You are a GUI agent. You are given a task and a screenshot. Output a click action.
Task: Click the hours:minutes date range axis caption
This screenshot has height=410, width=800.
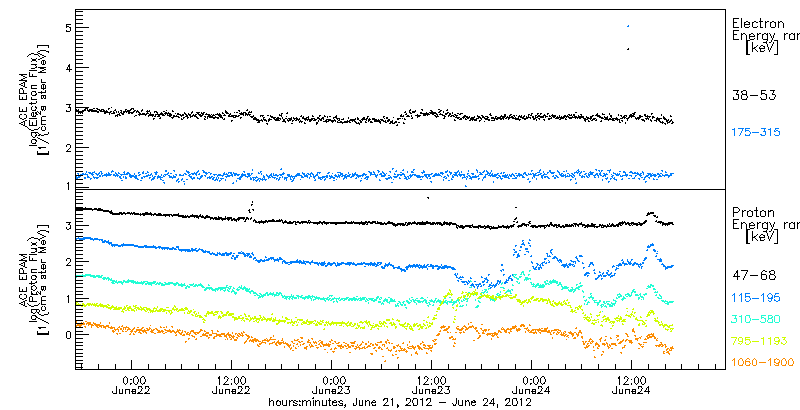coord(401,402)
